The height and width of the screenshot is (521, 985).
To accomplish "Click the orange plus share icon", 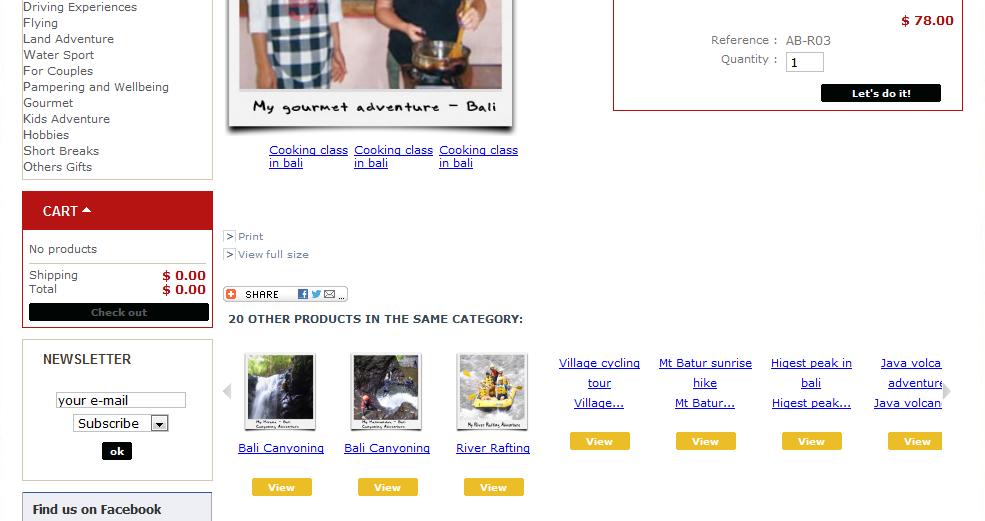I will (x=231, y=294).
